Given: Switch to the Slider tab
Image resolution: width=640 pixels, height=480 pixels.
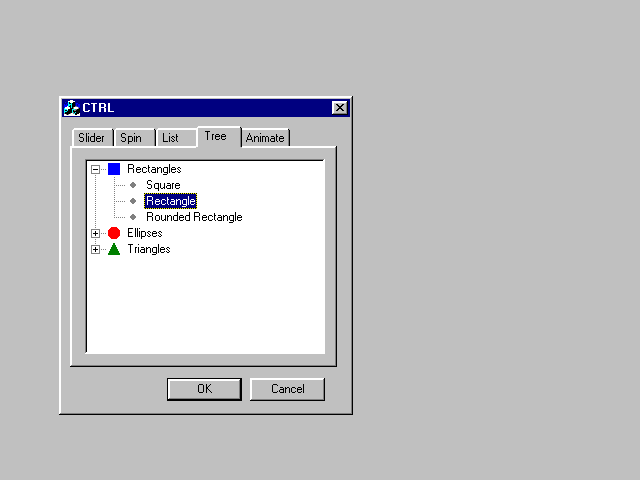Looking at the screenshot, I should point(92,138).
